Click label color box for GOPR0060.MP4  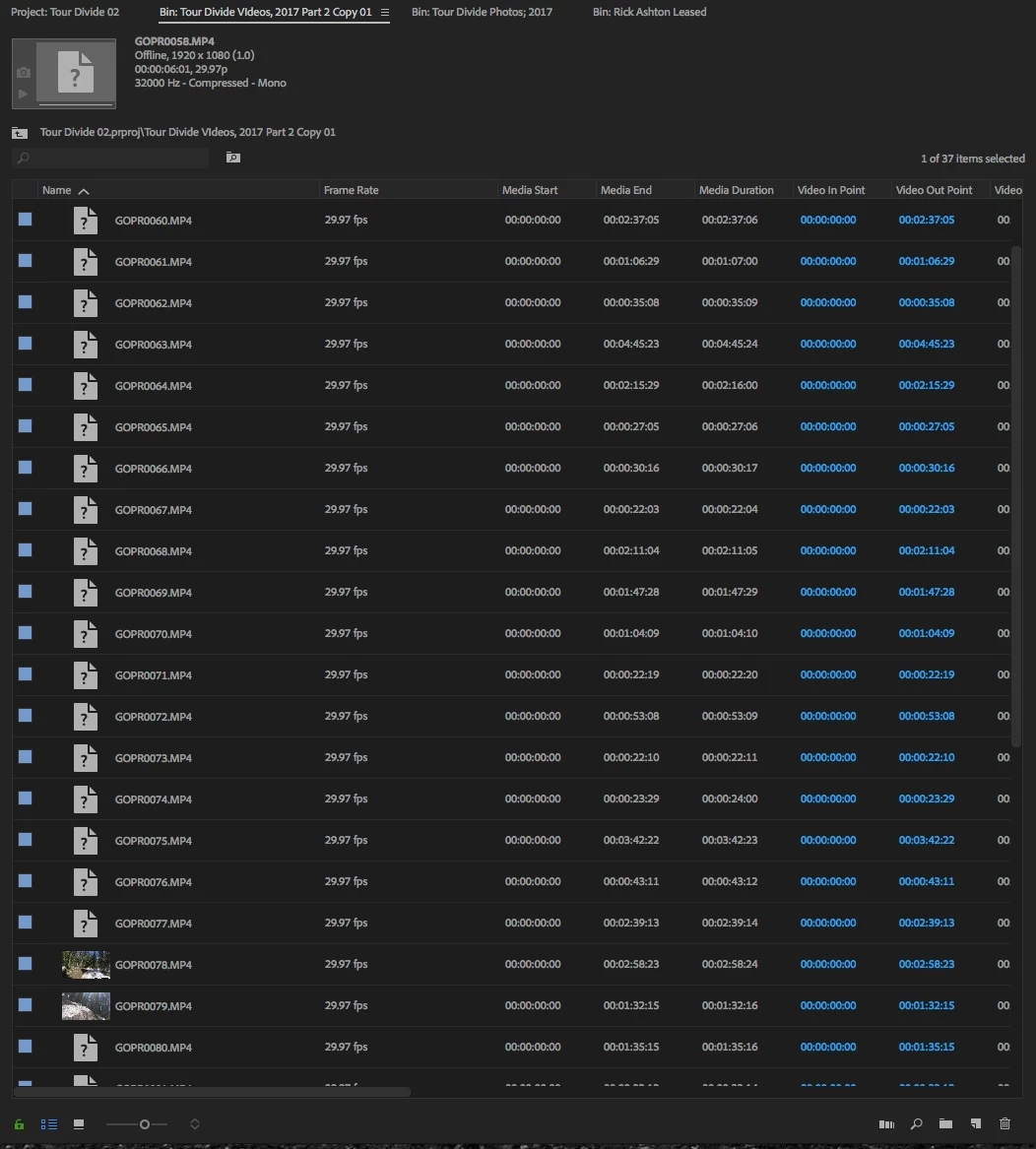[25, 220]
